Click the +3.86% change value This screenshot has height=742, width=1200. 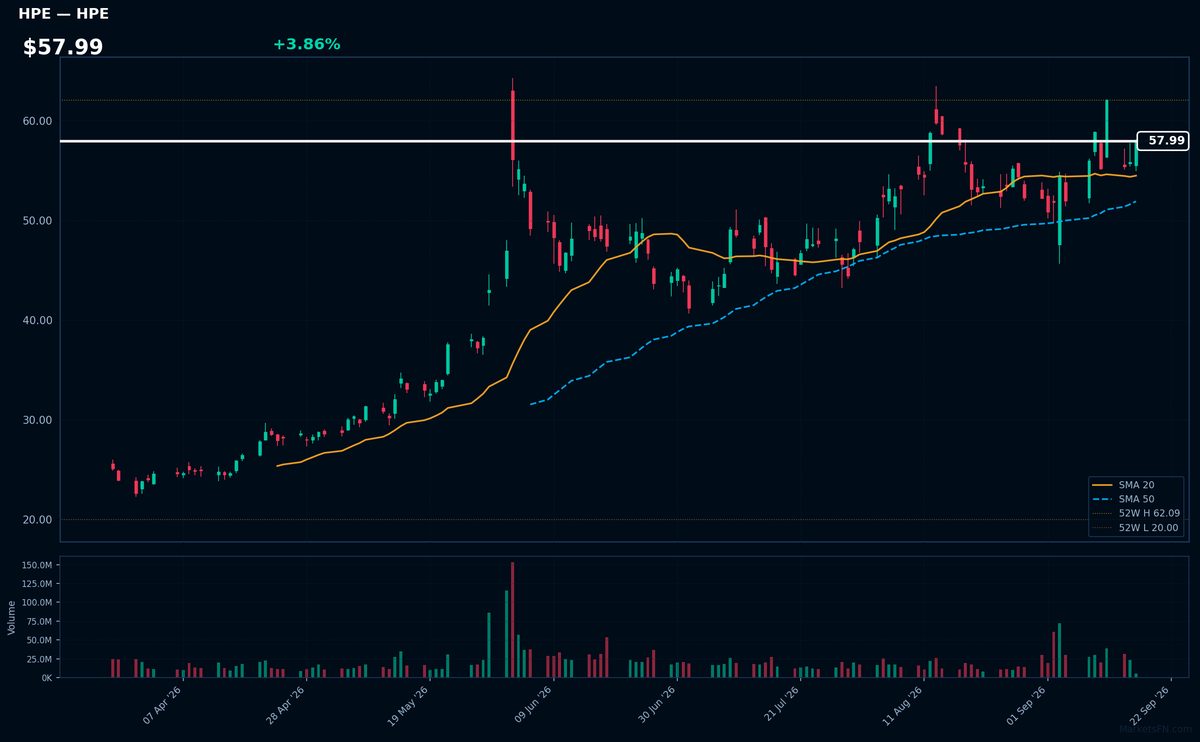click(306, 44)
